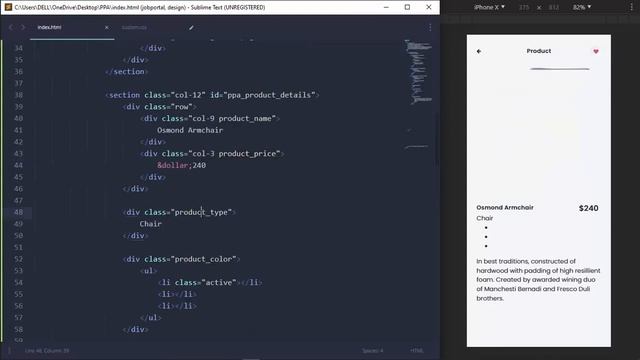
Task: Click the col-9 product_name div on line 40
Action: 210,118
